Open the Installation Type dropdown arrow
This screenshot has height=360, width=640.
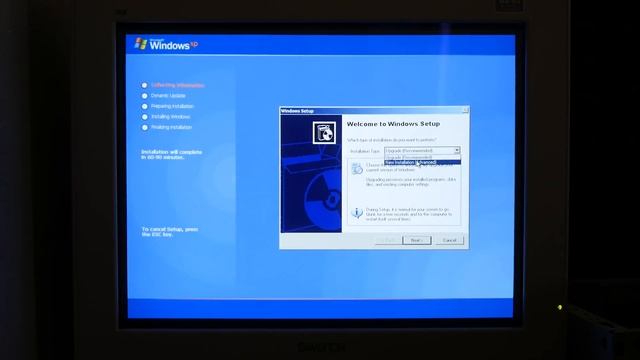coord(457,151)
